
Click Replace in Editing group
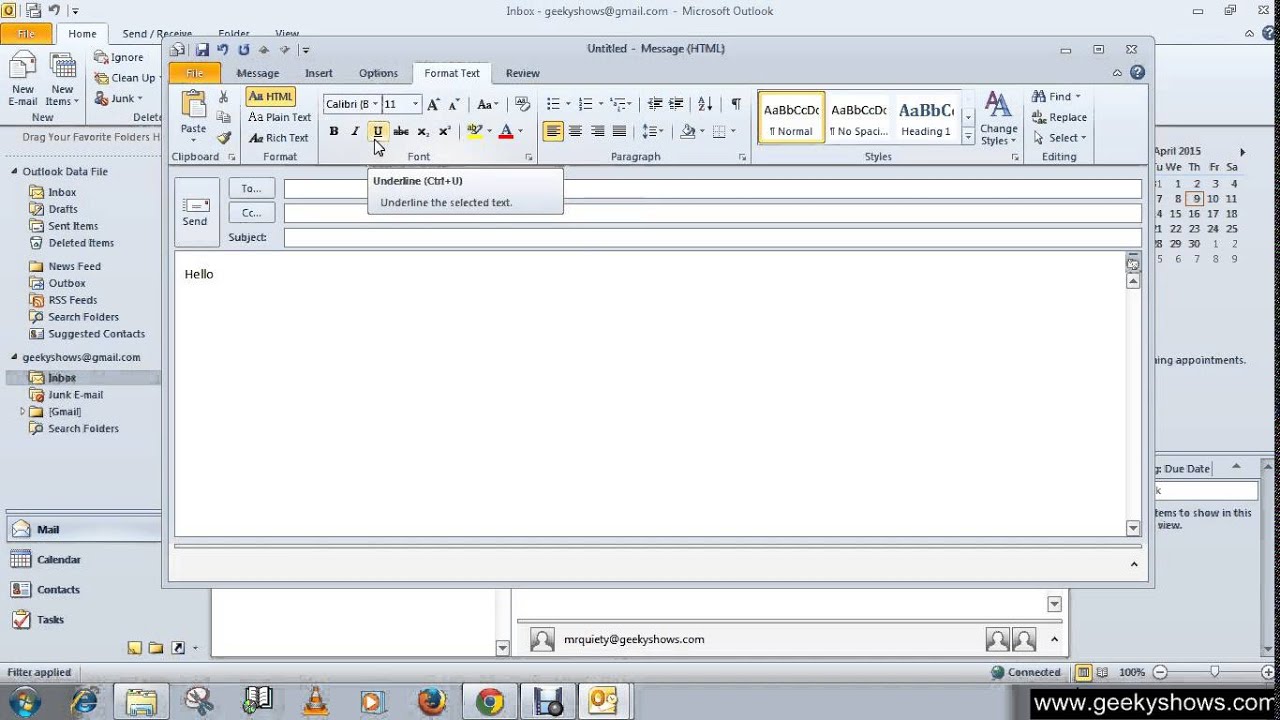(1060, 117)
